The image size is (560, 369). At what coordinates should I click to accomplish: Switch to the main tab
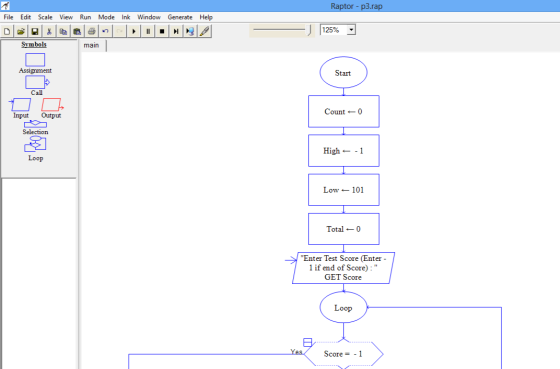point(91,45)
